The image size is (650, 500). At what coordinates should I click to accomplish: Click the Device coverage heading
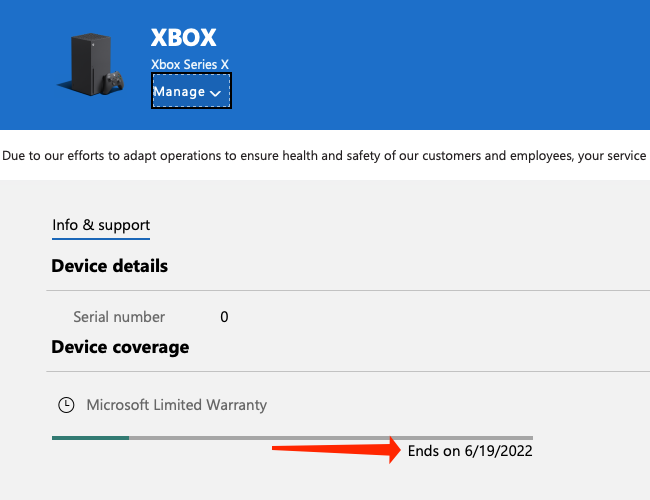tap(120, 347)
